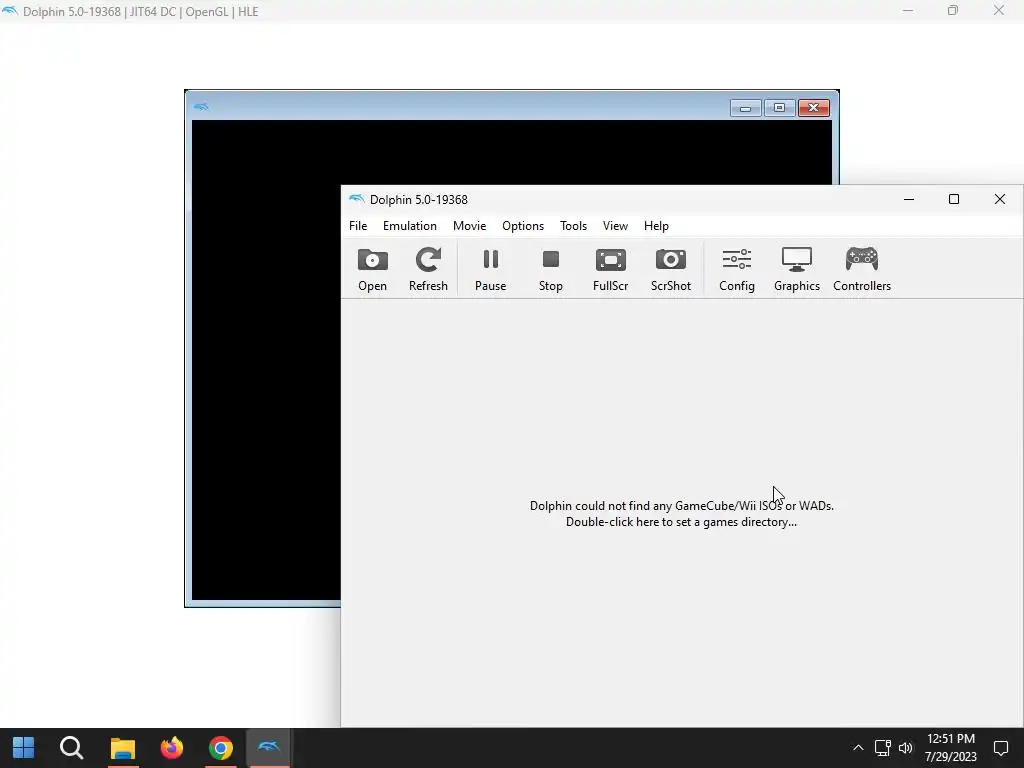This screenshot has height=768, width=1024.
Task: Open the Options menu
Action: [x=523, y=226]
